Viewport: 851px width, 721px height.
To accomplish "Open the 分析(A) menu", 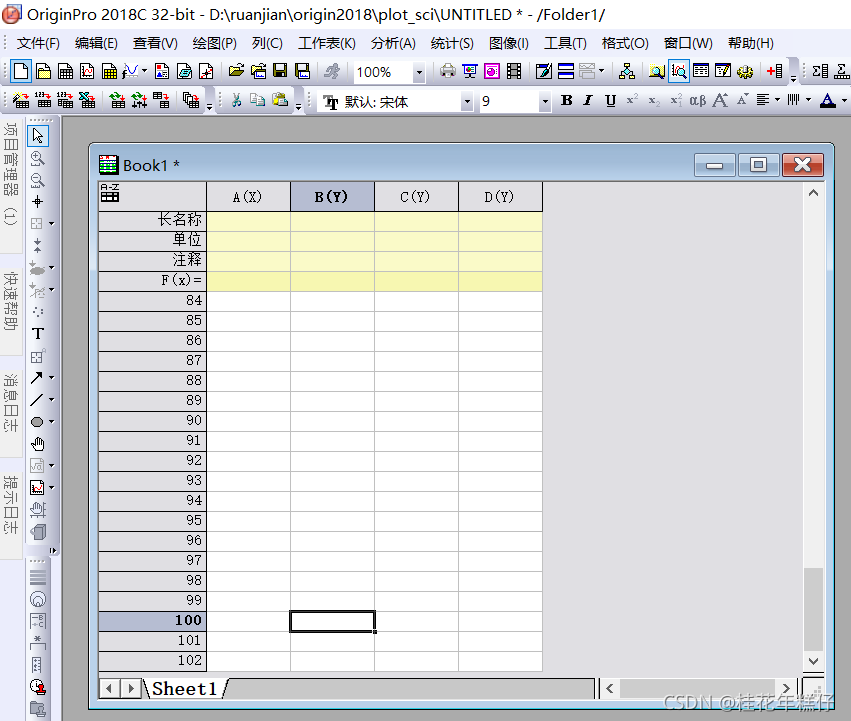I will tap(393, 43).
